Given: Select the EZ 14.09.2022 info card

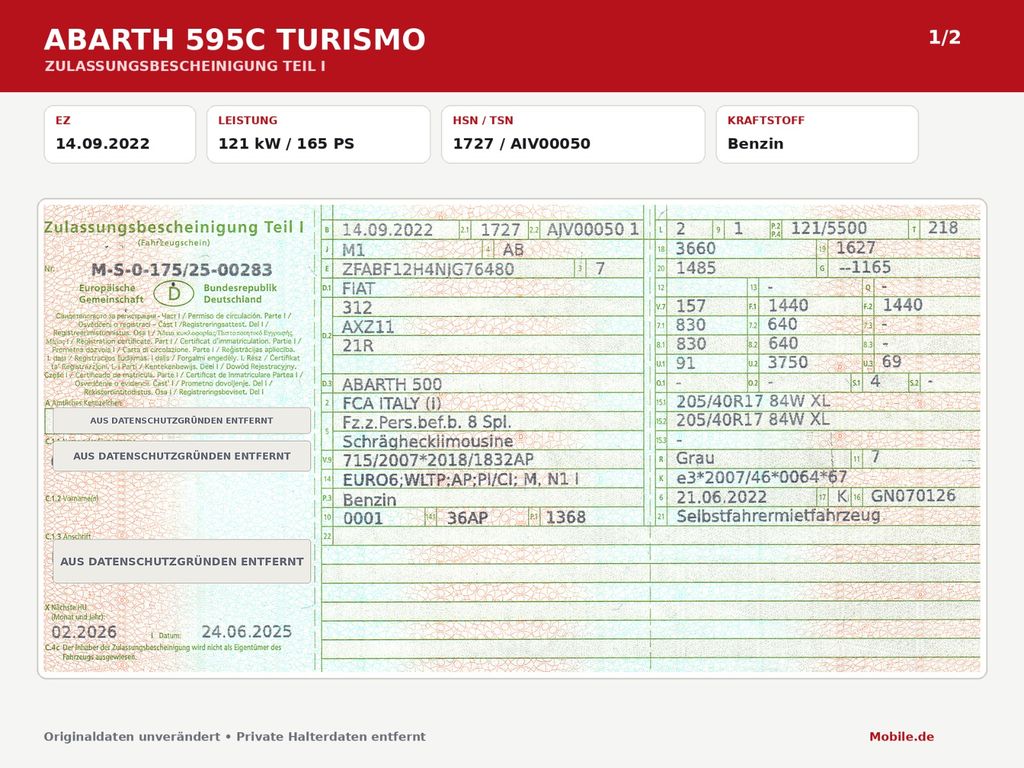Looking at the screenshot, I should [x=120, y=134].
